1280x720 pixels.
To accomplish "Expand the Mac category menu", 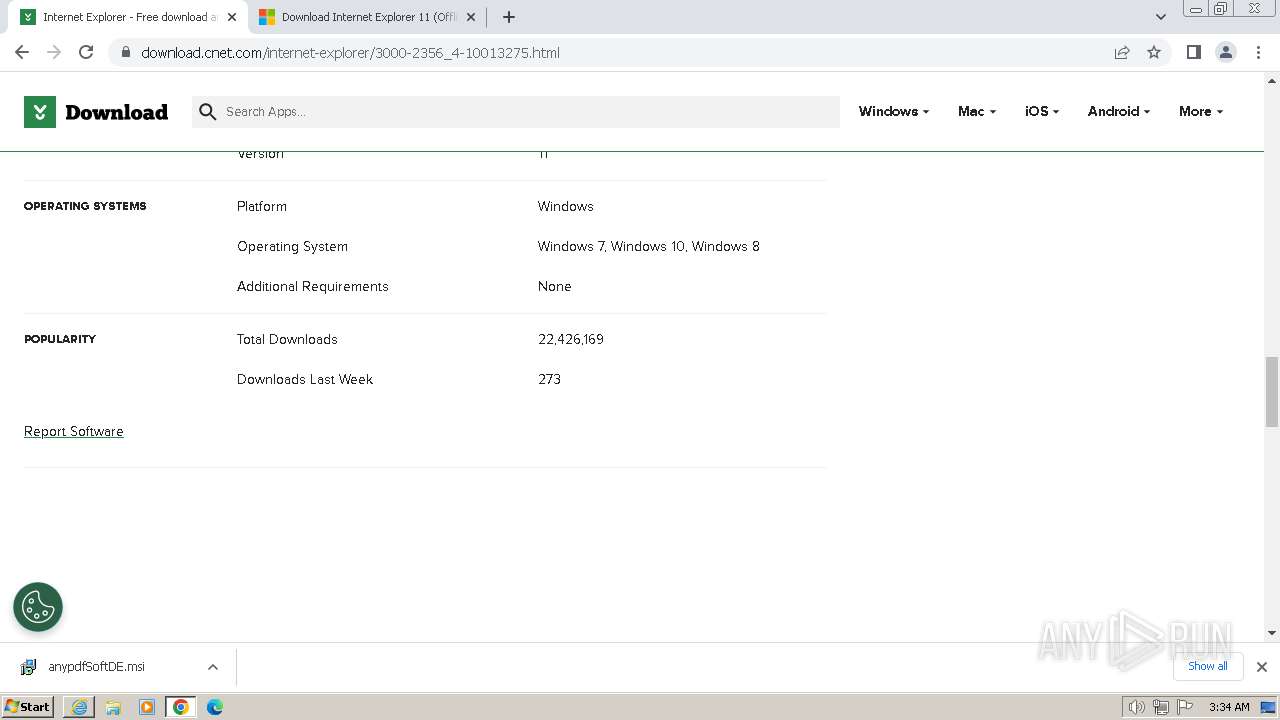I will [x=976, y=111].
